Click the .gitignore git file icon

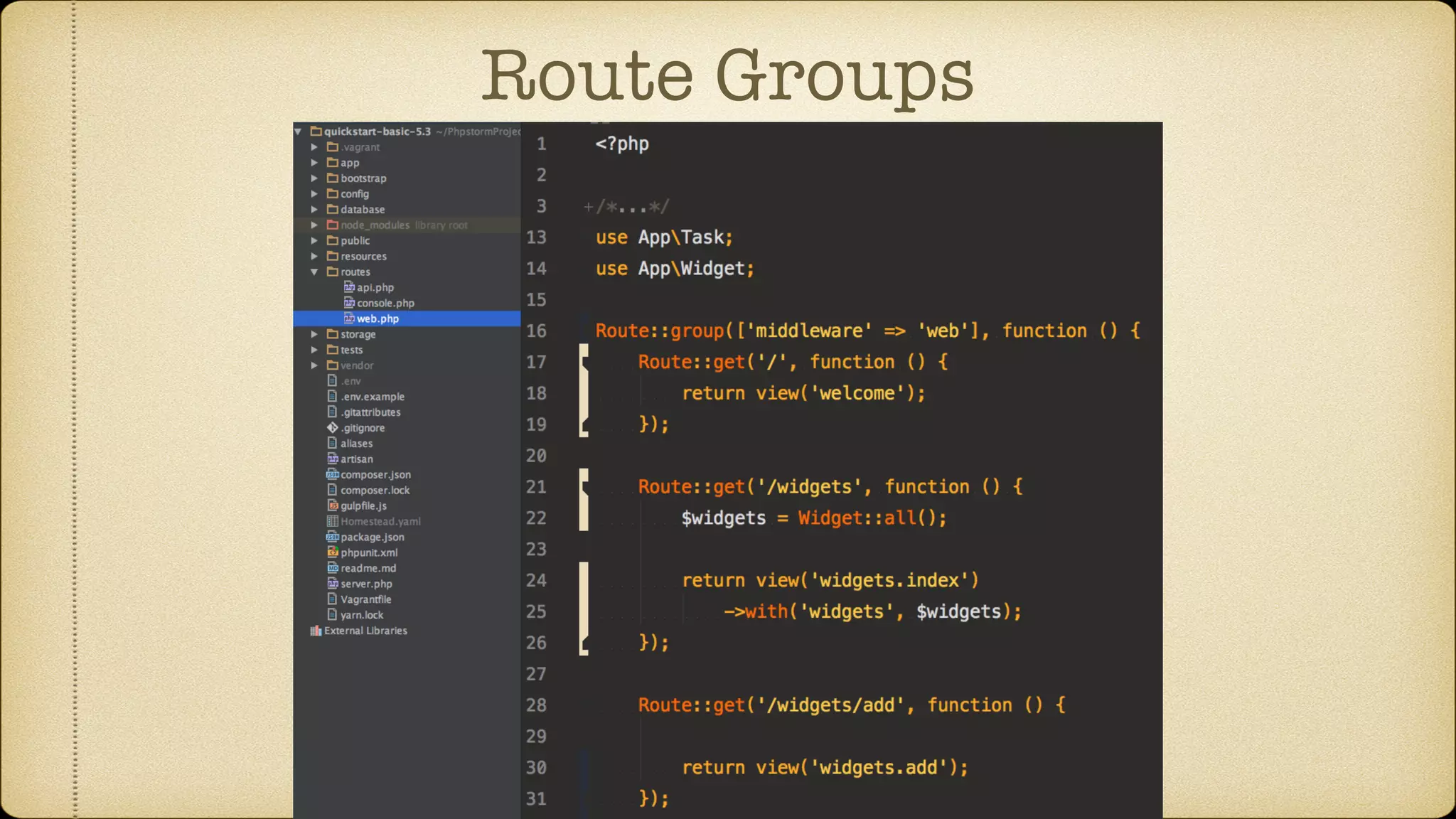point(332,427)
